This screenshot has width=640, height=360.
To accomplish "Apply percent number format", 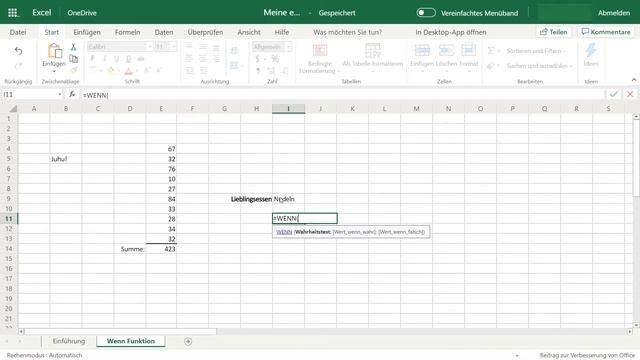I will 275,59.
